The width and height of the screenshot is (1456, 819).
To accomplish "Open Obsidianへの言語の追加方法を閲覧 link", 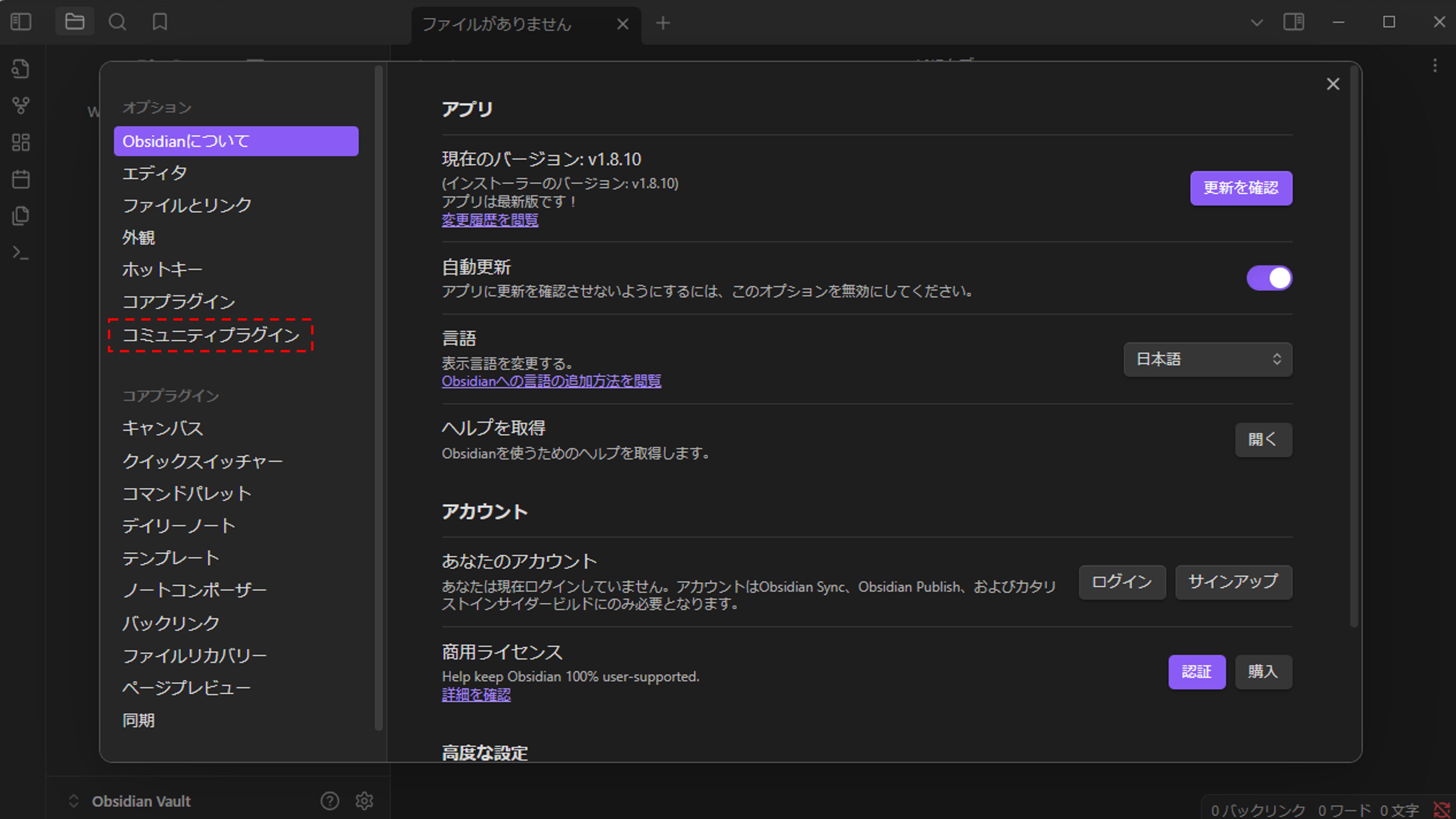I will [x=551, y=381].
